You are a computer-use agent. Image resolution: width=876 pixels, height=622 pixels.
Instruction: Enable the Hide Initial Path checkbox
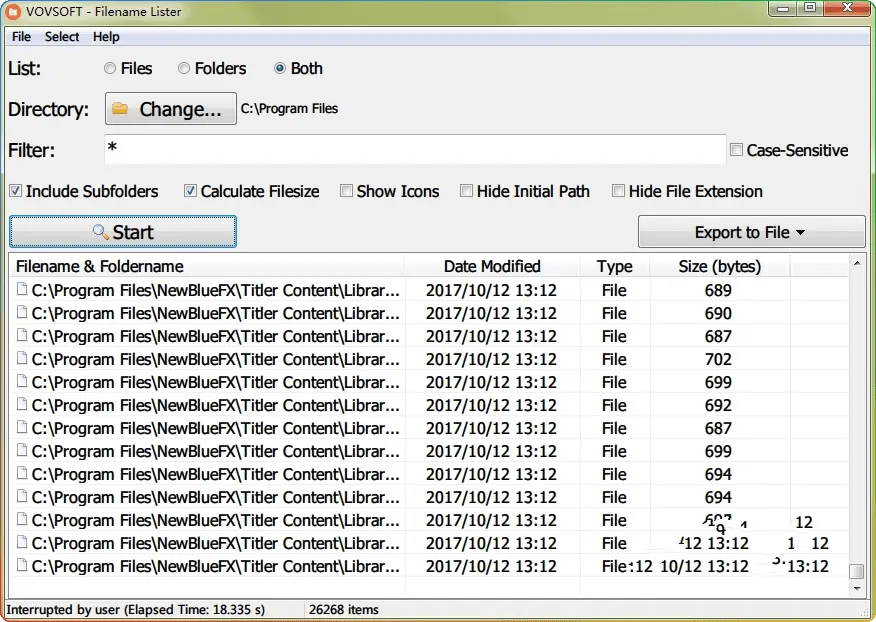point(466,191)
